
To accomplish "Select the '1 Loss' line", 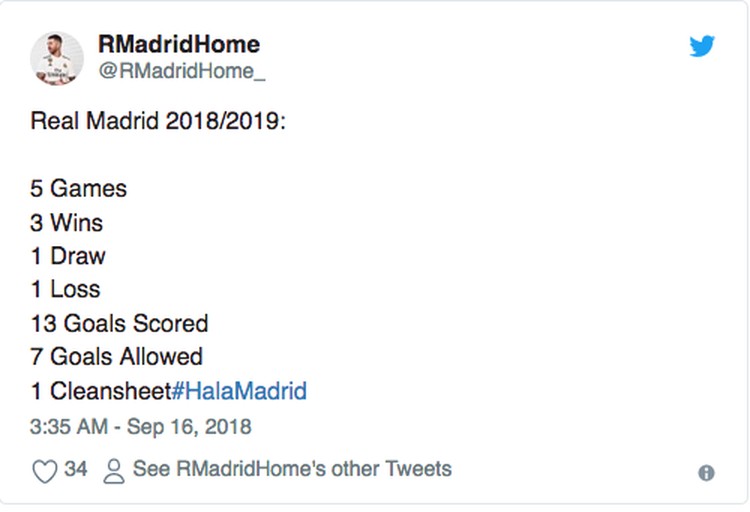I will click(x=66, y=289).
